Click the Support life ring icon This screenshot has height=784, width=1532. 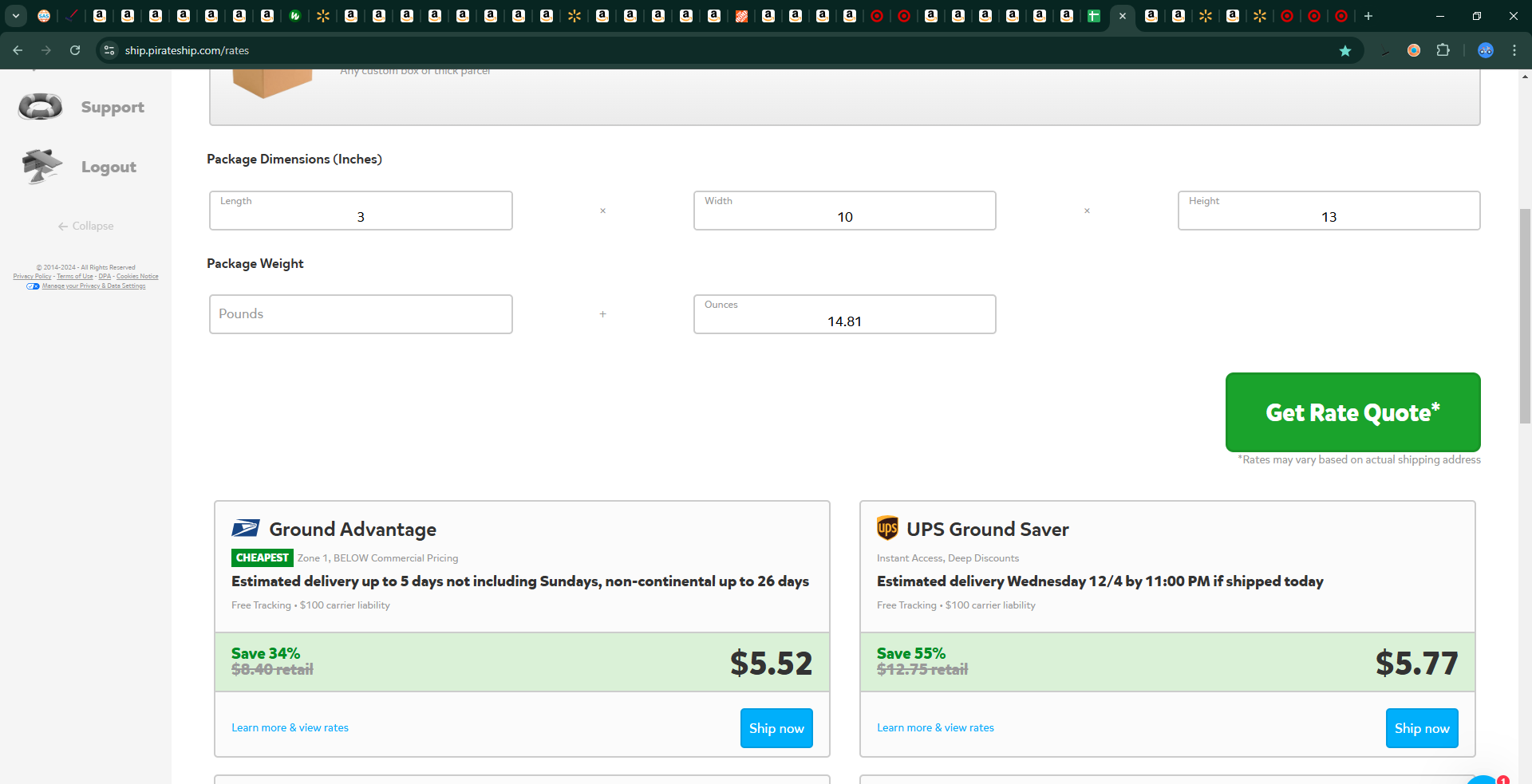click(41, 107)
